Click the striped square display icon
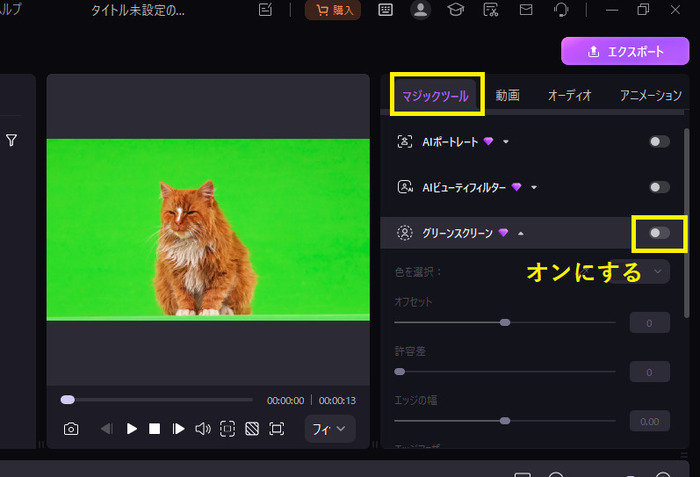The width and height of the screenshot is (700, 477). pos(252,429)
